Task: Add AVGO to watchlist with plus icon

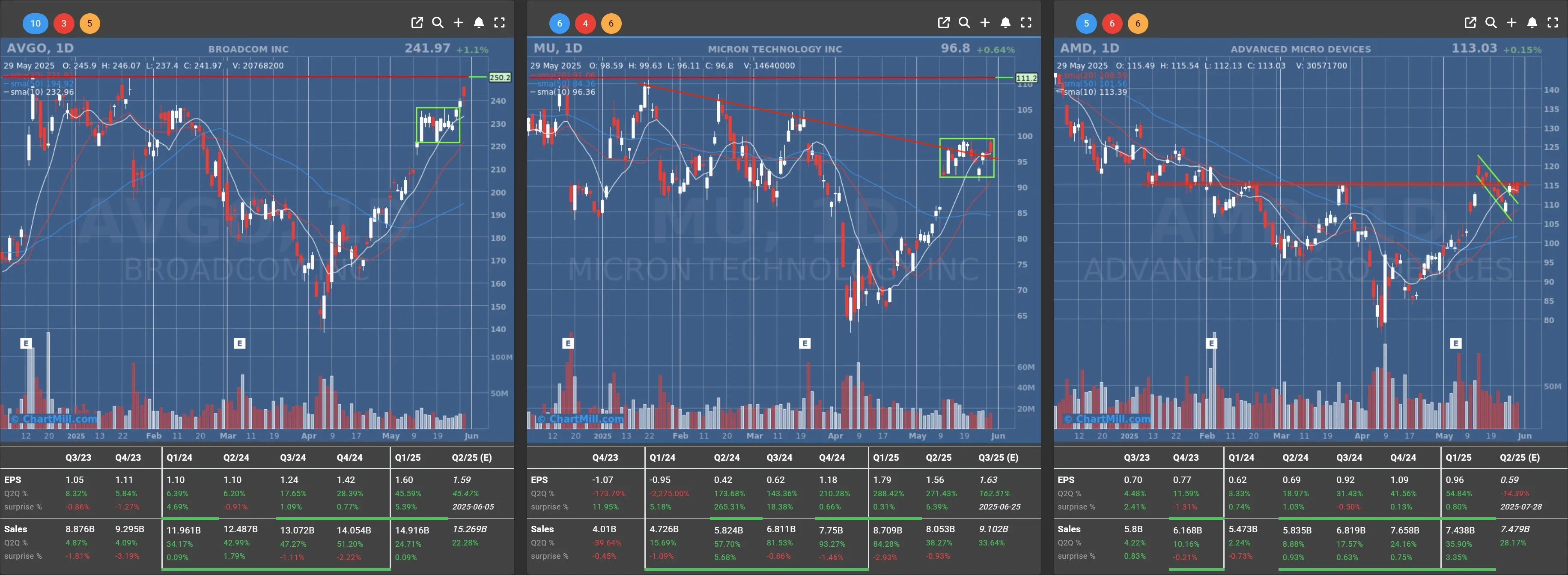Action: (458, 23)
